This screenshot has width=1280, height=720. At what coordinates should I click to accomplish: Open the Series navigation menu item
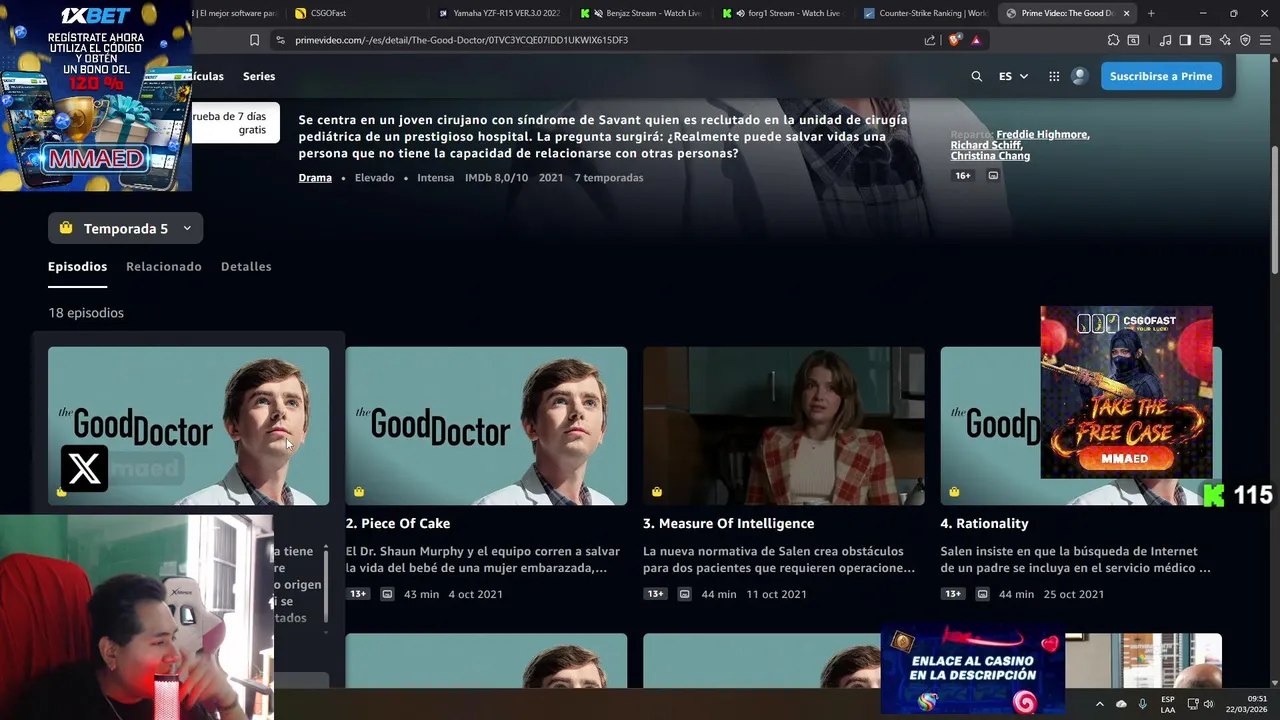(259, 76)
